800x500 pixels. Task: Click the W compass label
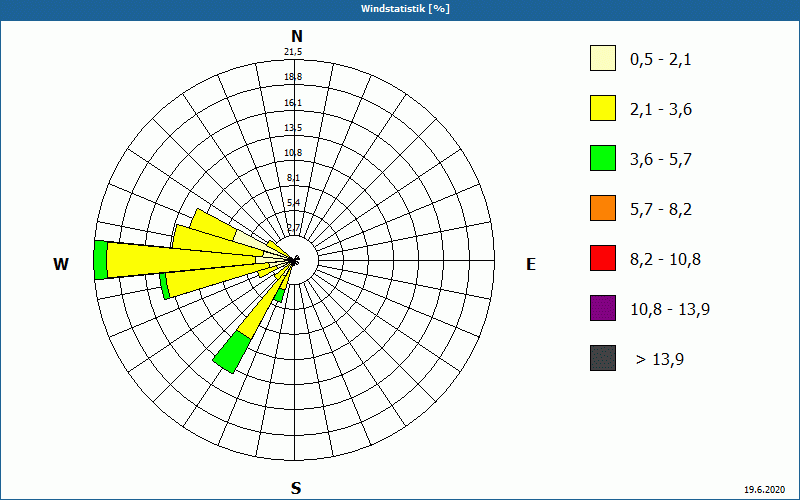tap(61, 264)
